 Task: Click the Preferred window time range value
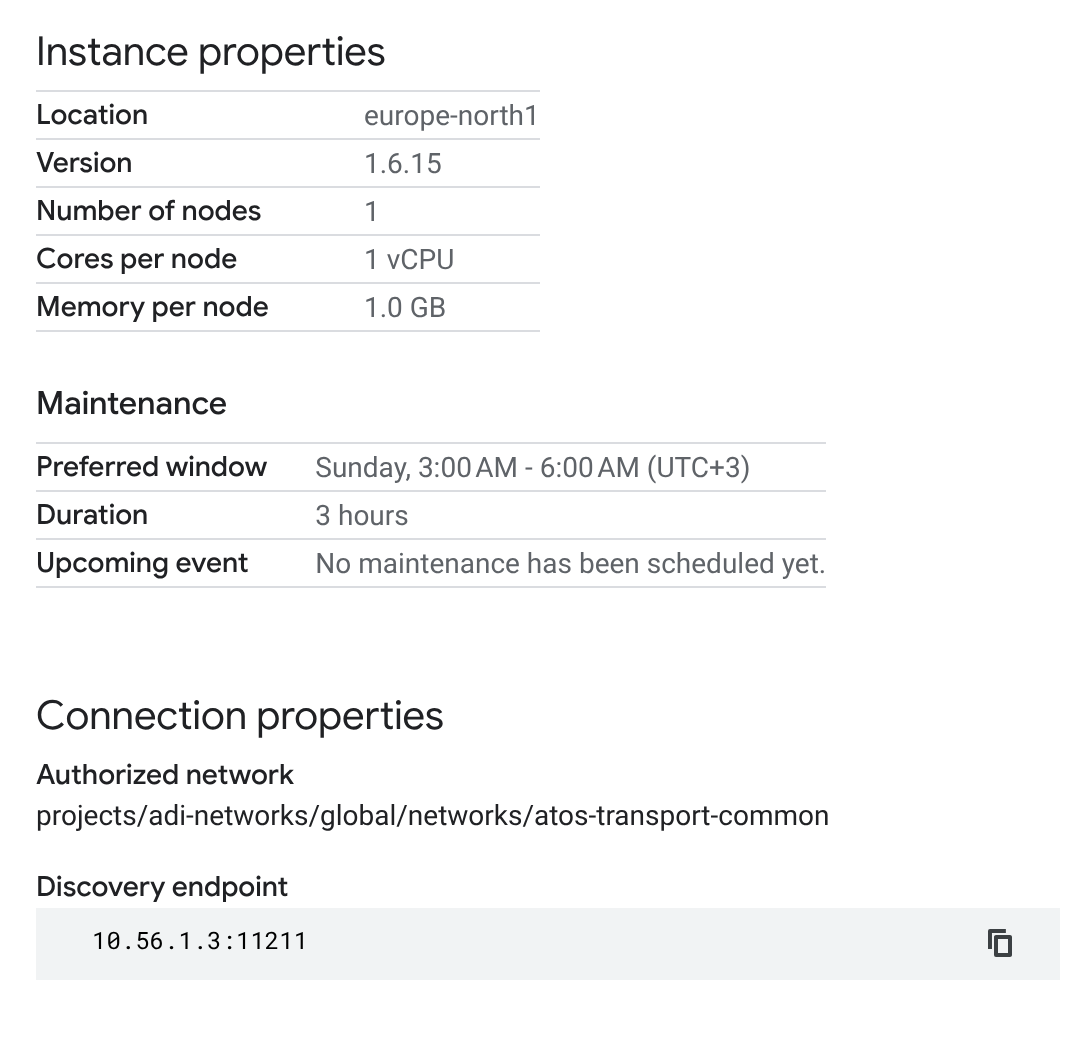[532, 468]
